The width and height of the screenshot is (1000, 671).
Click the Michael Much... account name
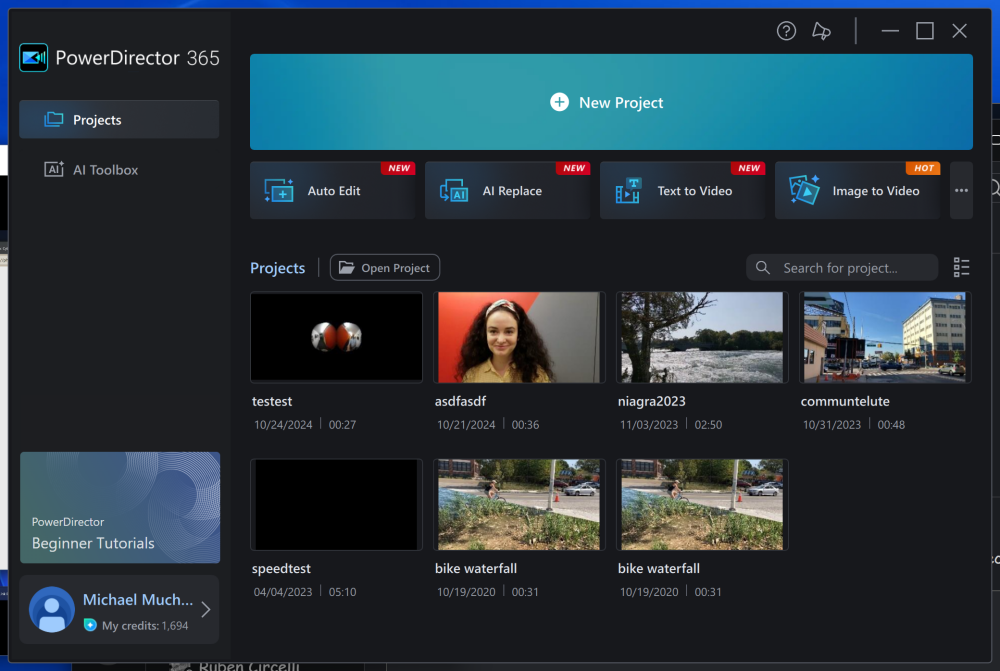tap(138, 600)
